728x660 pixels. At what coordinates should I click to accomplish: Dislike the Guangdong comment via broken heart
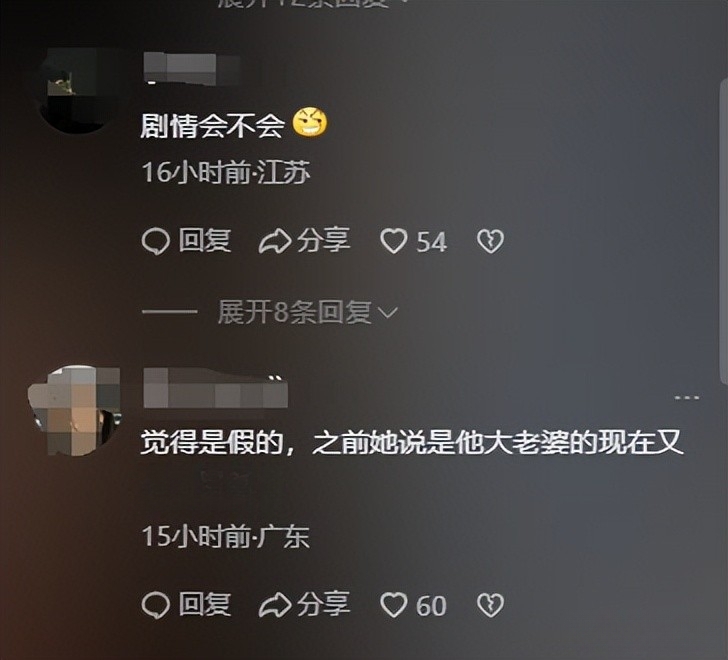(490, 605)
